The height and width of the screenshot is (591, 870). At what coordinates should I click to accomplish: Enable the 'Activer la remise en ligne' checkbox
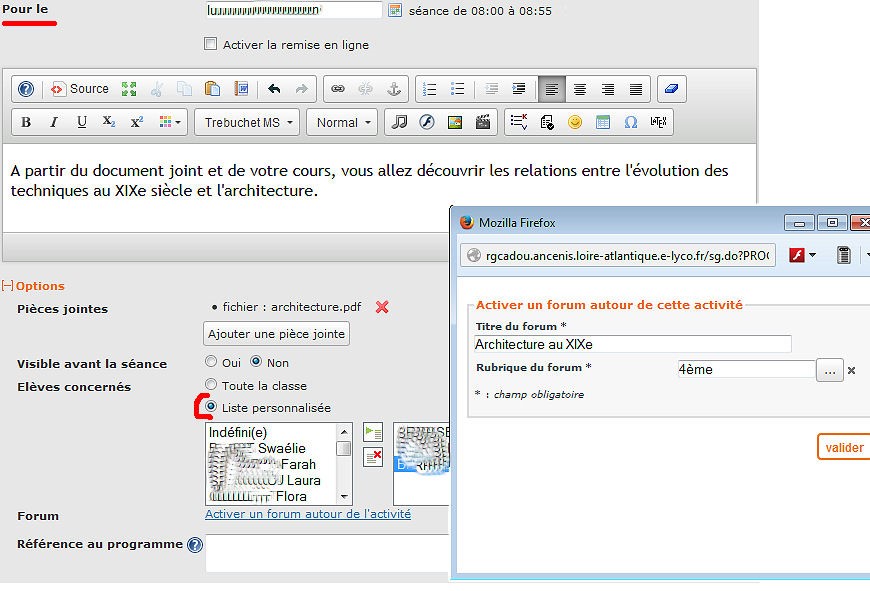(210, 44)
